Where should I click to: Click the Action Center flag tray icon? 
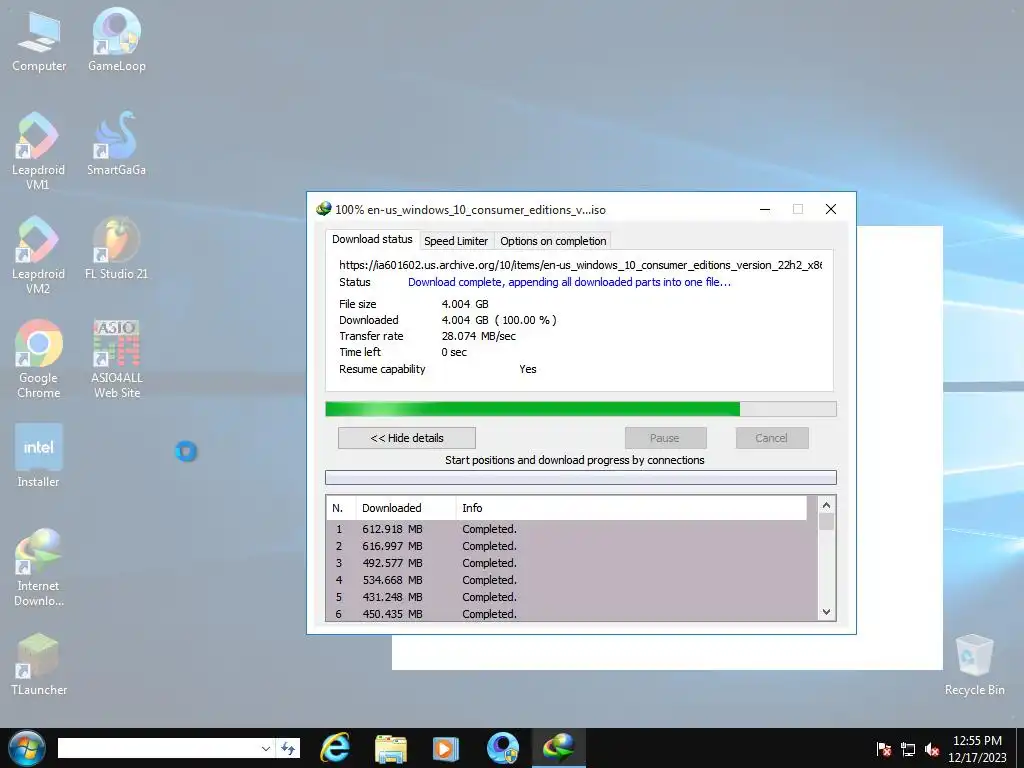[x=884, y=749]
